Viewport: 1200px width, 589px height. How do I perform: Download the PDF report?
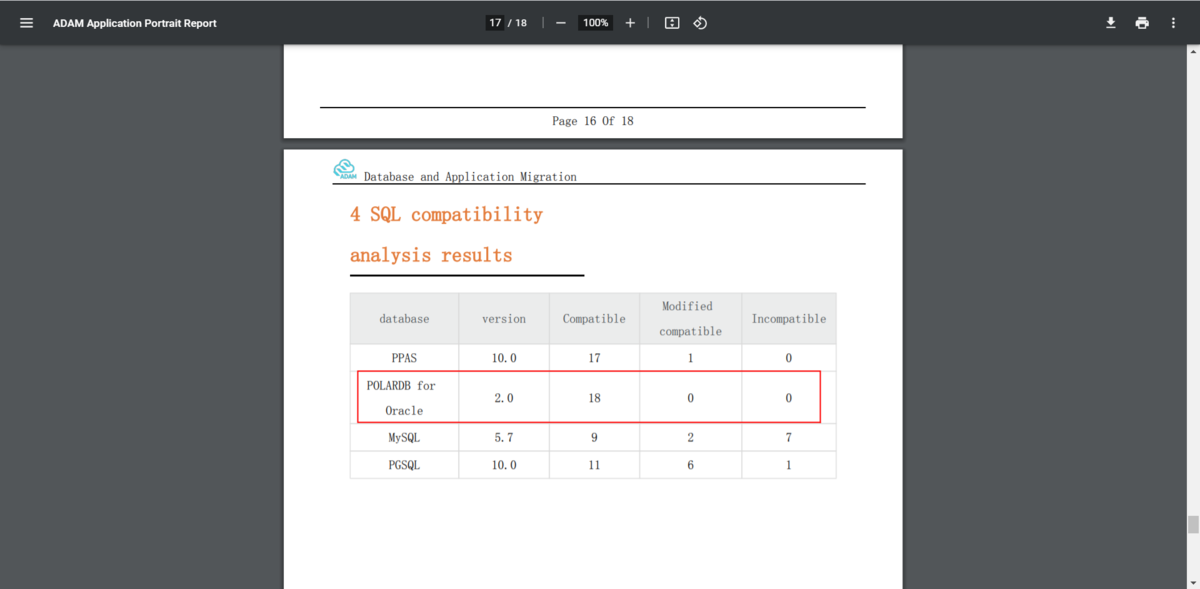click(x=1111, y=23)
